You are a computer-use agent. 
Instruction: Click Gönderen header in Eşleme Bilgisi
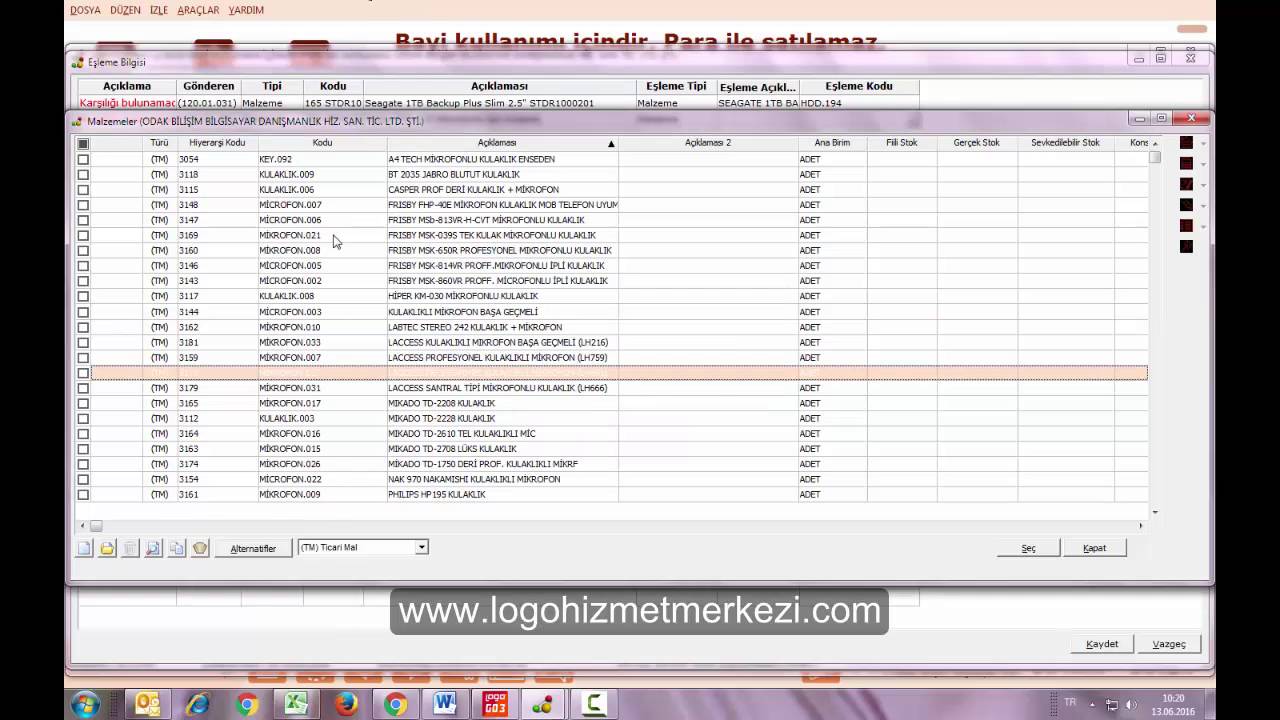(x=209, y=86)
